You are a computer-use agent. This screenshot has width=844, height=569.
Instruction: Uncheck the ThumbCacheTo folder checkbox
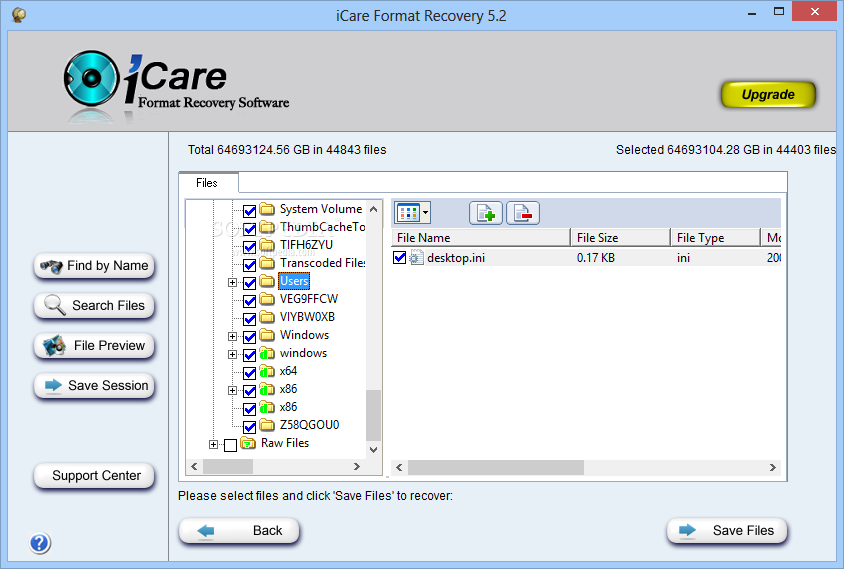click(249, 229)
